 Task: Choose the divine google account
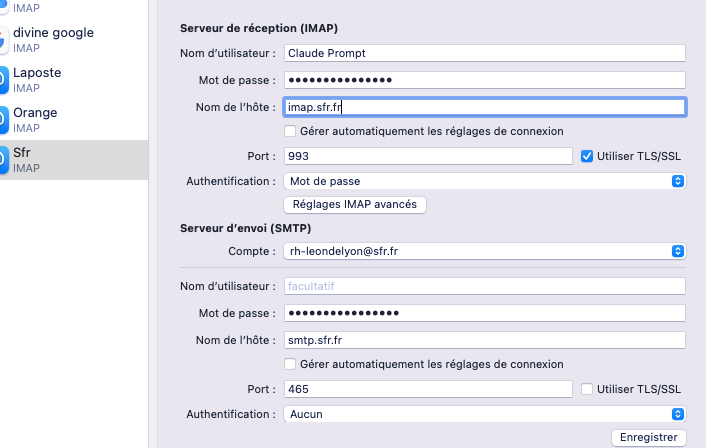pyautogui.click(x=60, y=40)
